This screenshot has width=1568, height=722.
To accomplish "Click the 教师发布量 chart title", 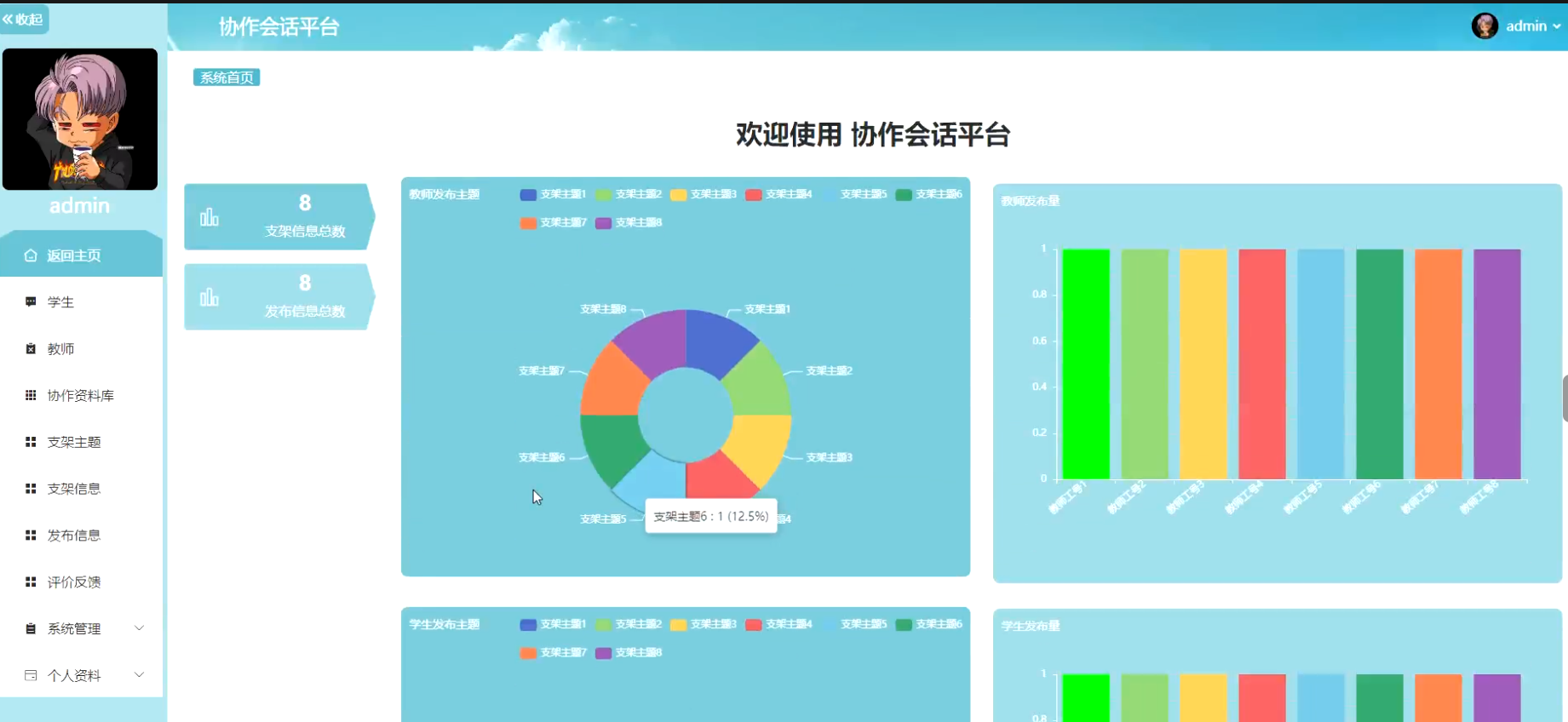I will click(1031, 201).
